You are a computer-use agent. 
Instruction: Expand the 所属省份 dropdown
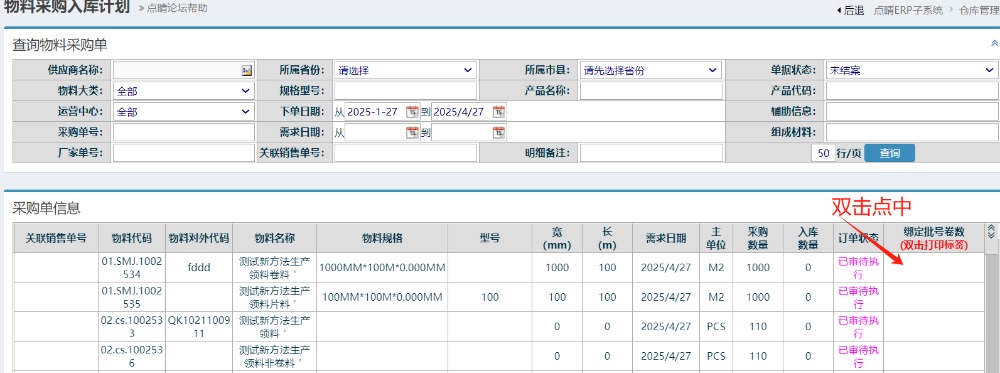pos(405,70)
